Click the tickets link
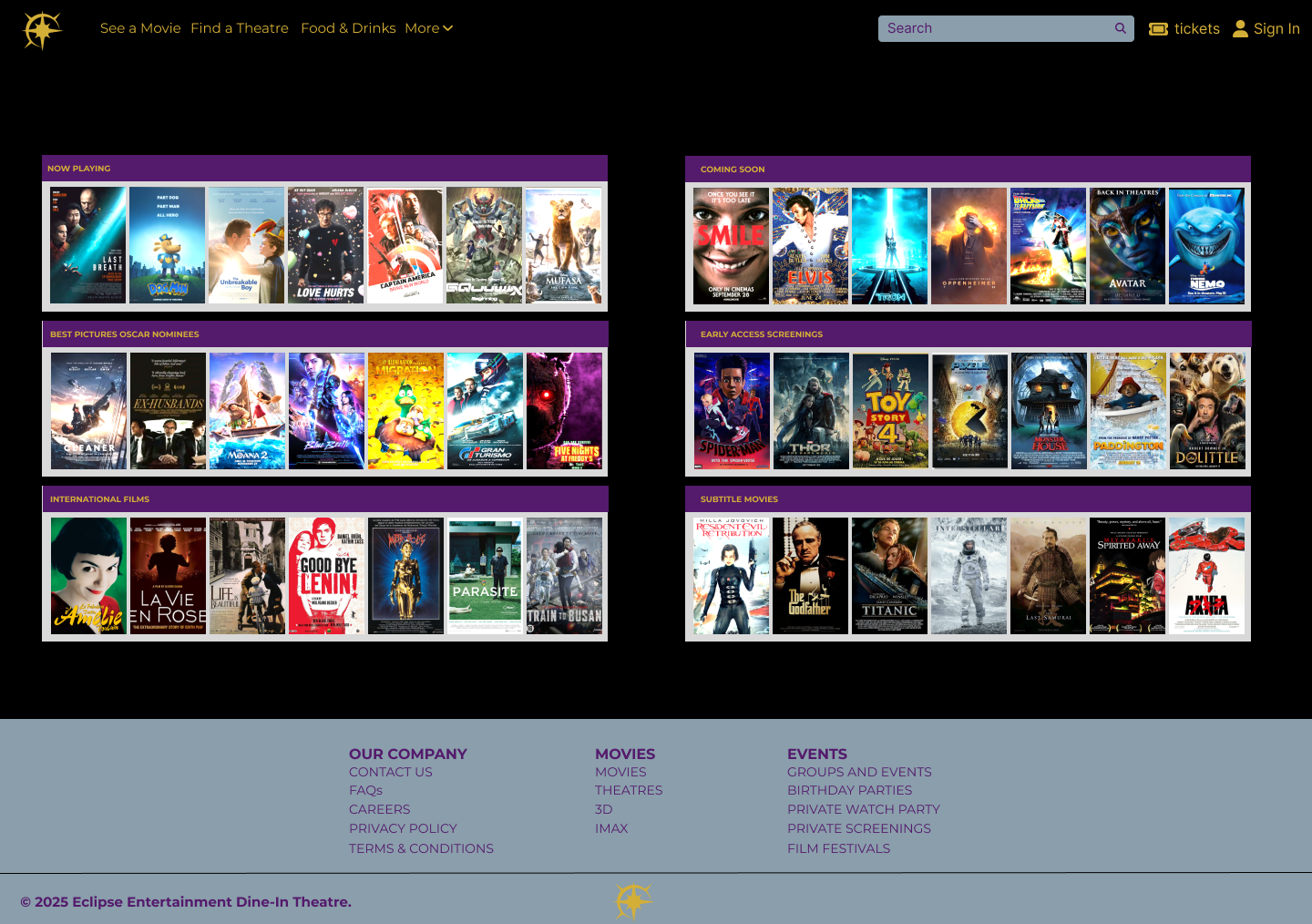Screen dimensions: 1312x924 click(1196, 29)
